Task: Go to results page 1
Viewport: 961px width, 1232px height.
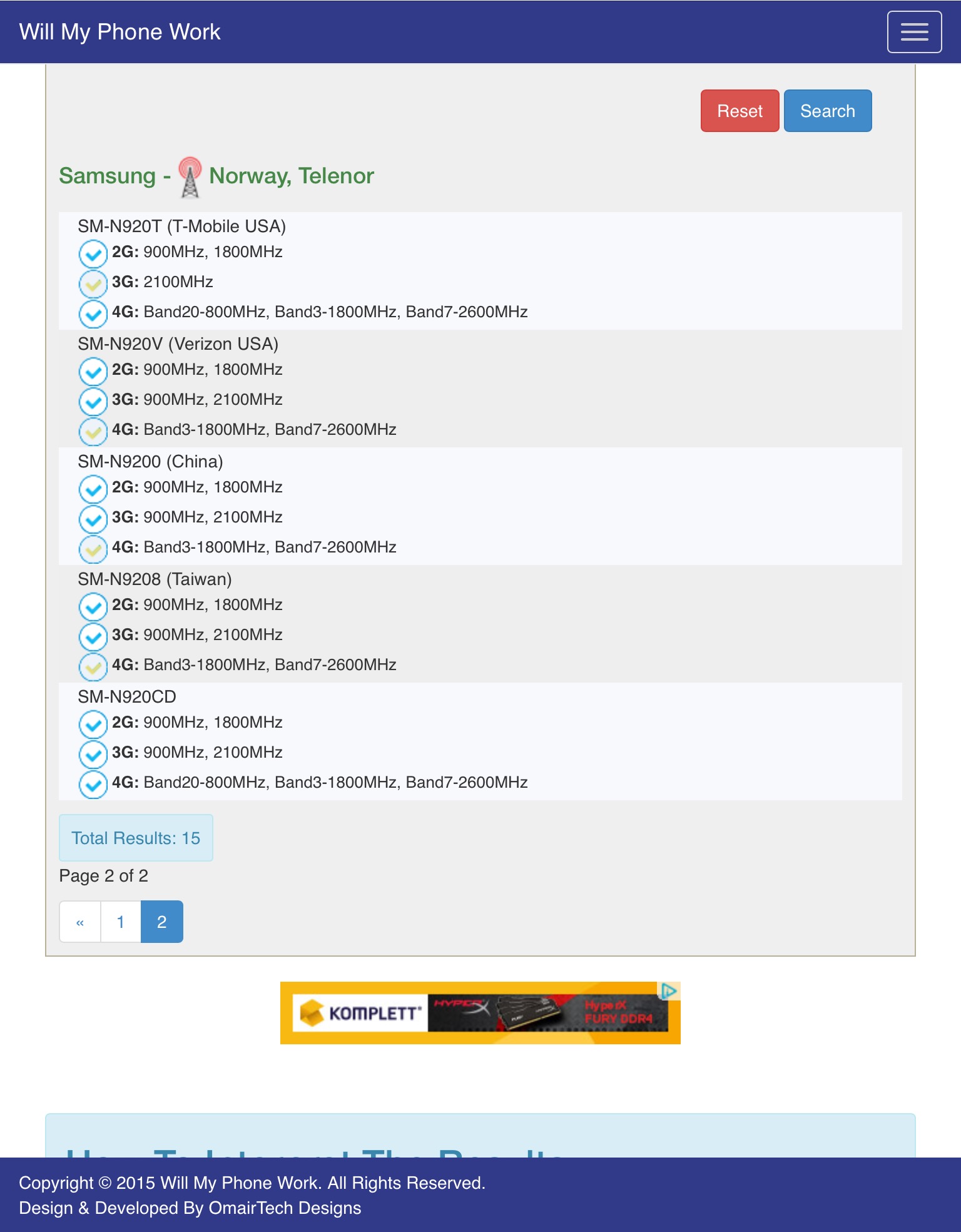Action: (121, 922)
